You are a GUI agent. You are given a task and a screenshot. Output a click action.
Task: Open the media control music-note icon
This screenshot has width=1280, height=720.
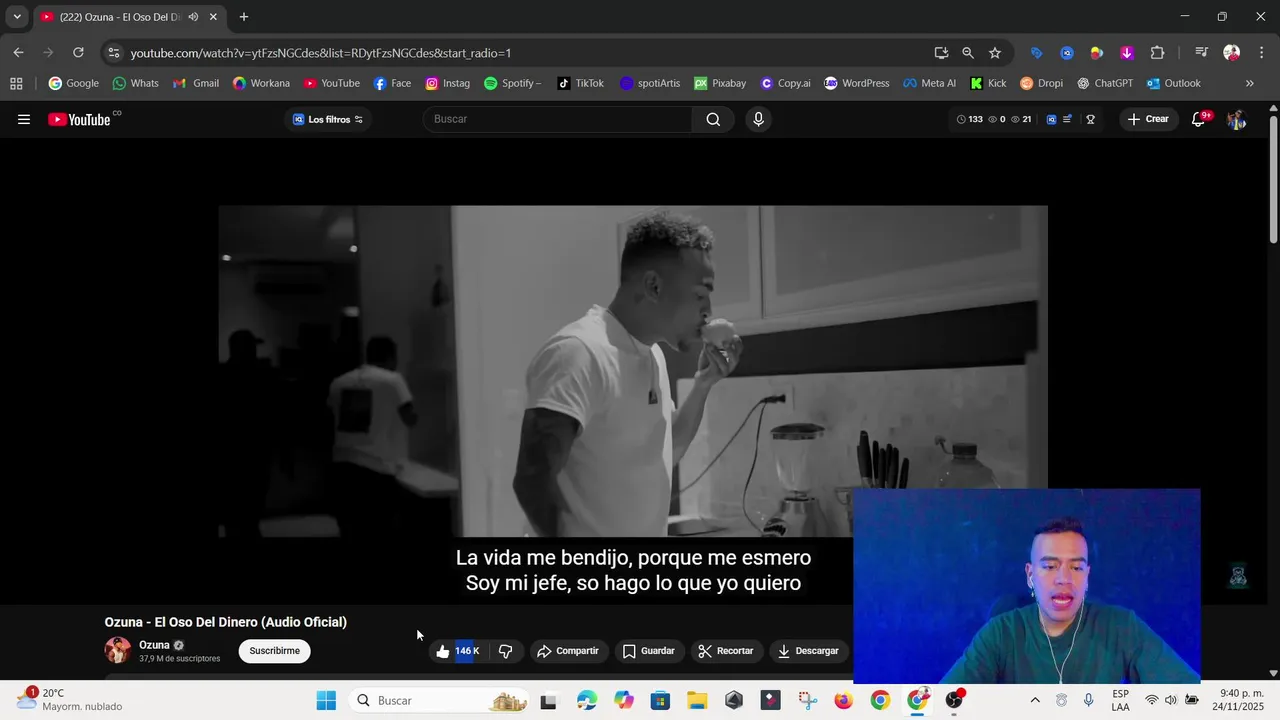coord(1201,53)
